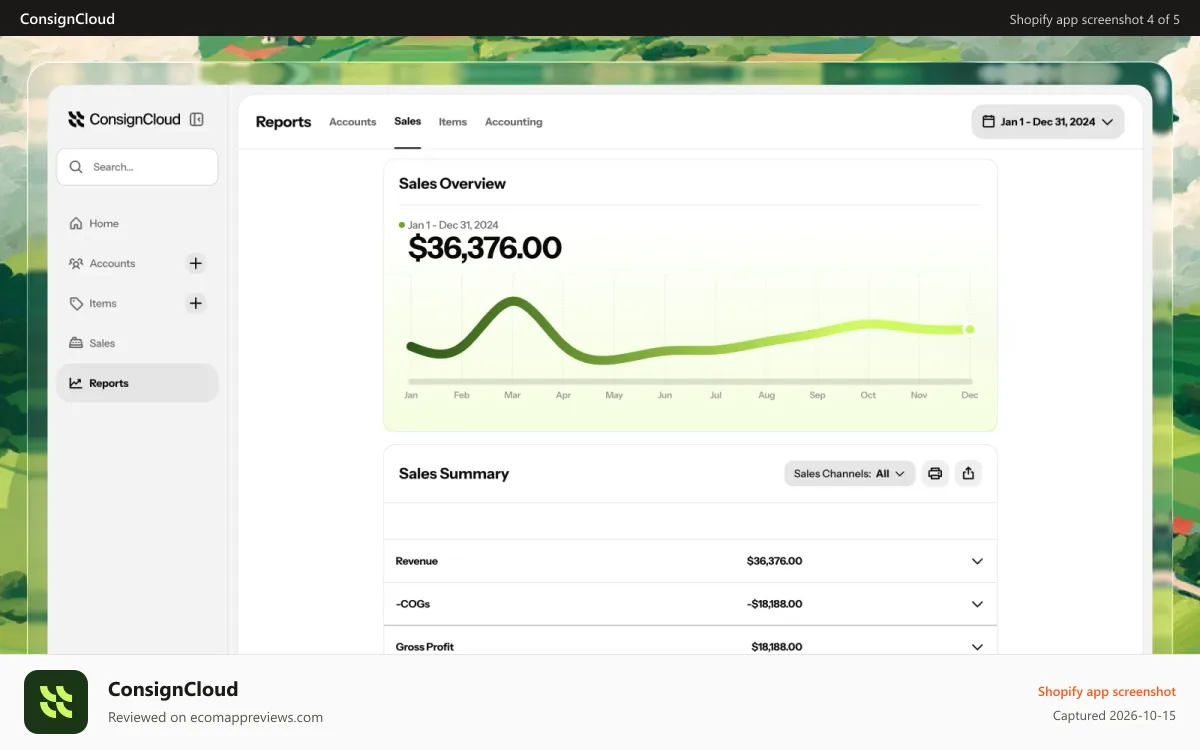Click the ConsignCloud app icon in footer

(56, 702)
